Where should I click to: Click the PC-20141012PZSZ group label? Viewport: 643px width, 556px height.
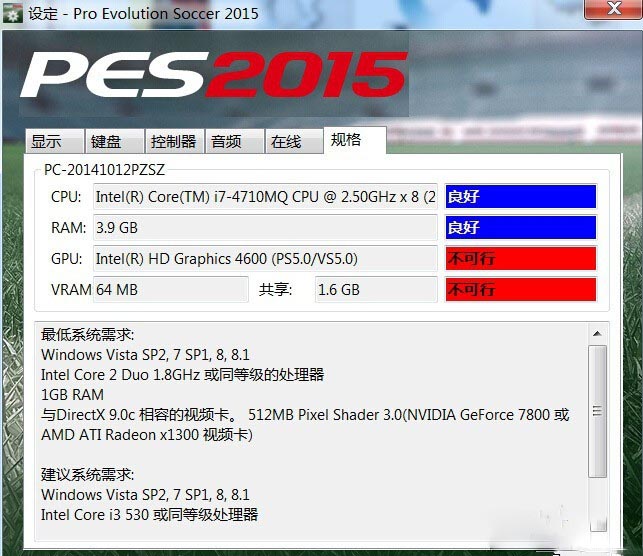click(104, 170)
